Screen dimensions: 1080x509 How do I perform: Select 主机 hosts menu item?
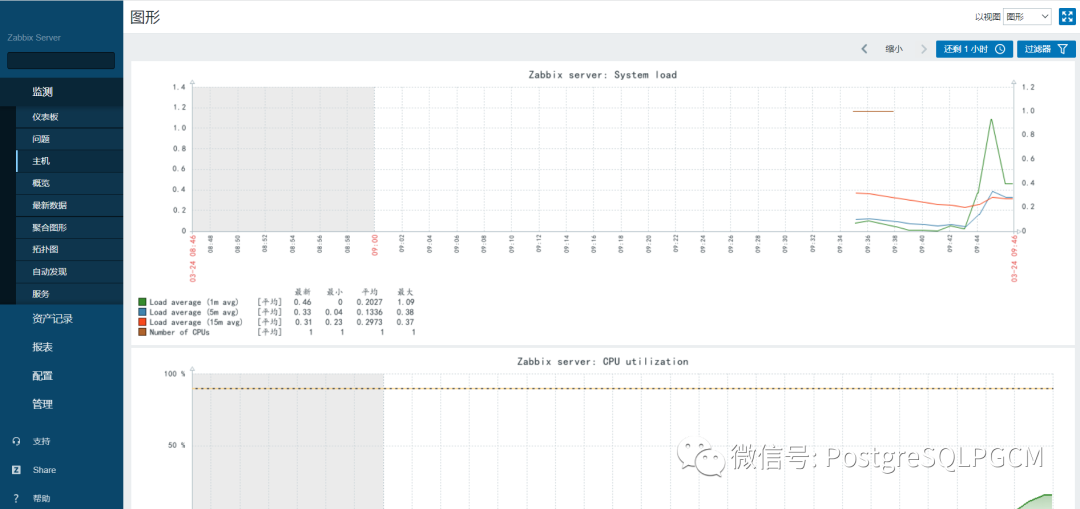(x=69, y=160)
